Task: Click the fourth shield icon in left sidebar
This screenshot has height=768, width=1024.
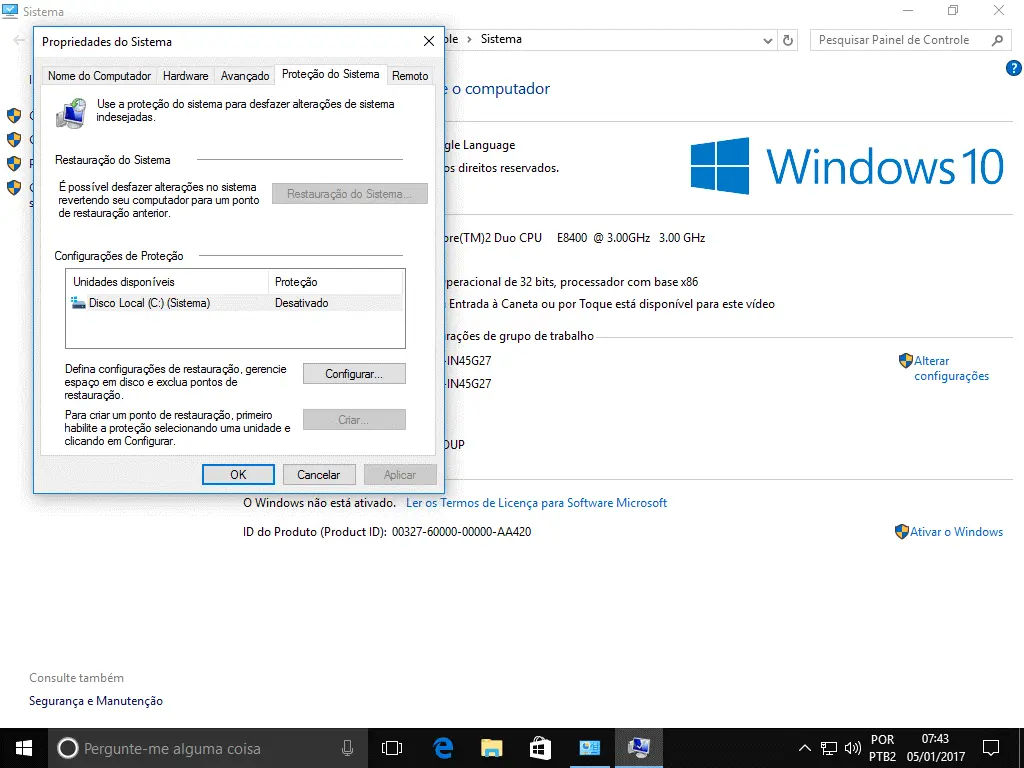Action: (x=14, y=187)
